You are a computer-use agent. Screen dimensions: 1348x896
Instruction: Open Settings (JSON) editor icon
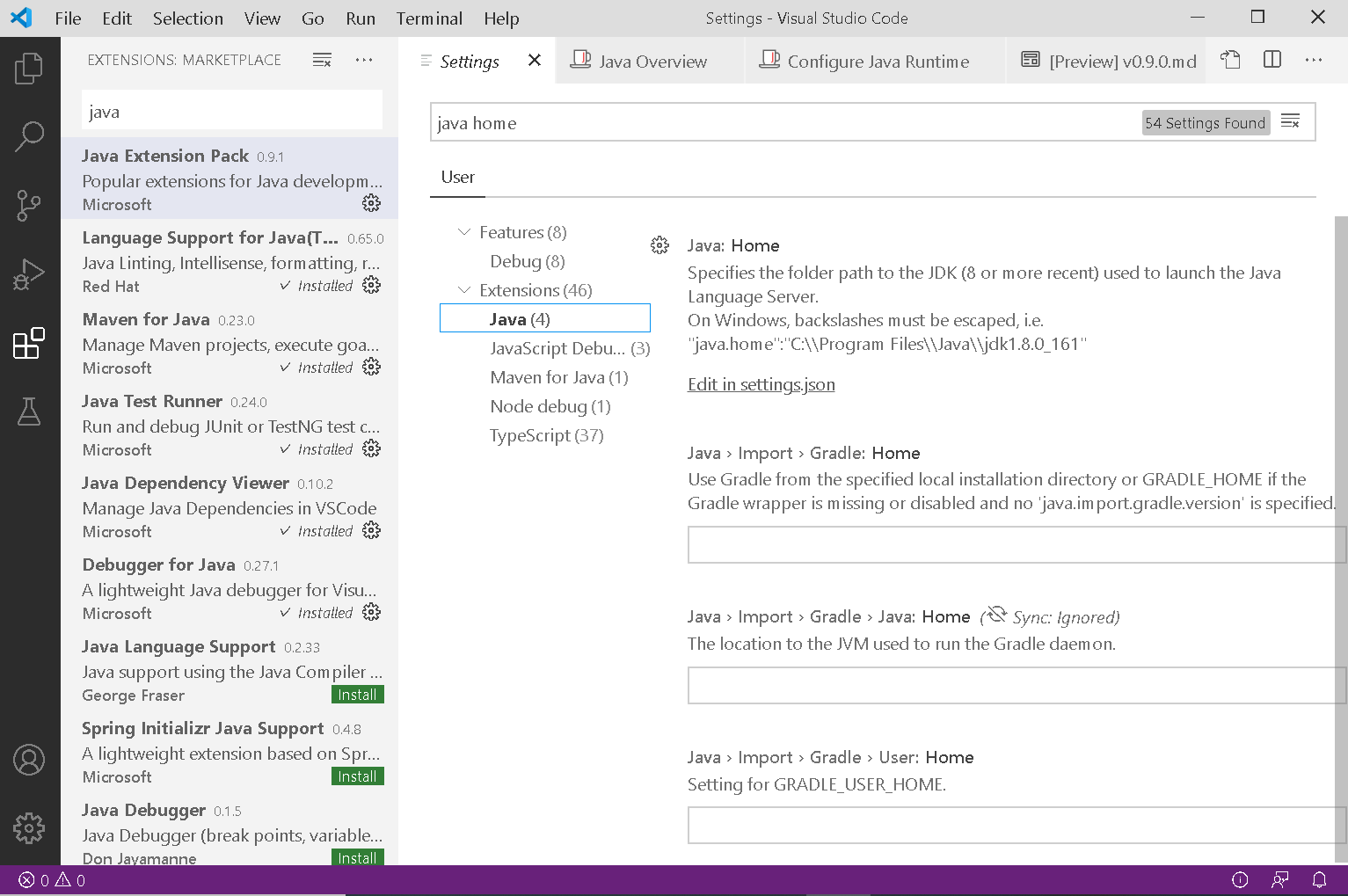click(1230, 60)
